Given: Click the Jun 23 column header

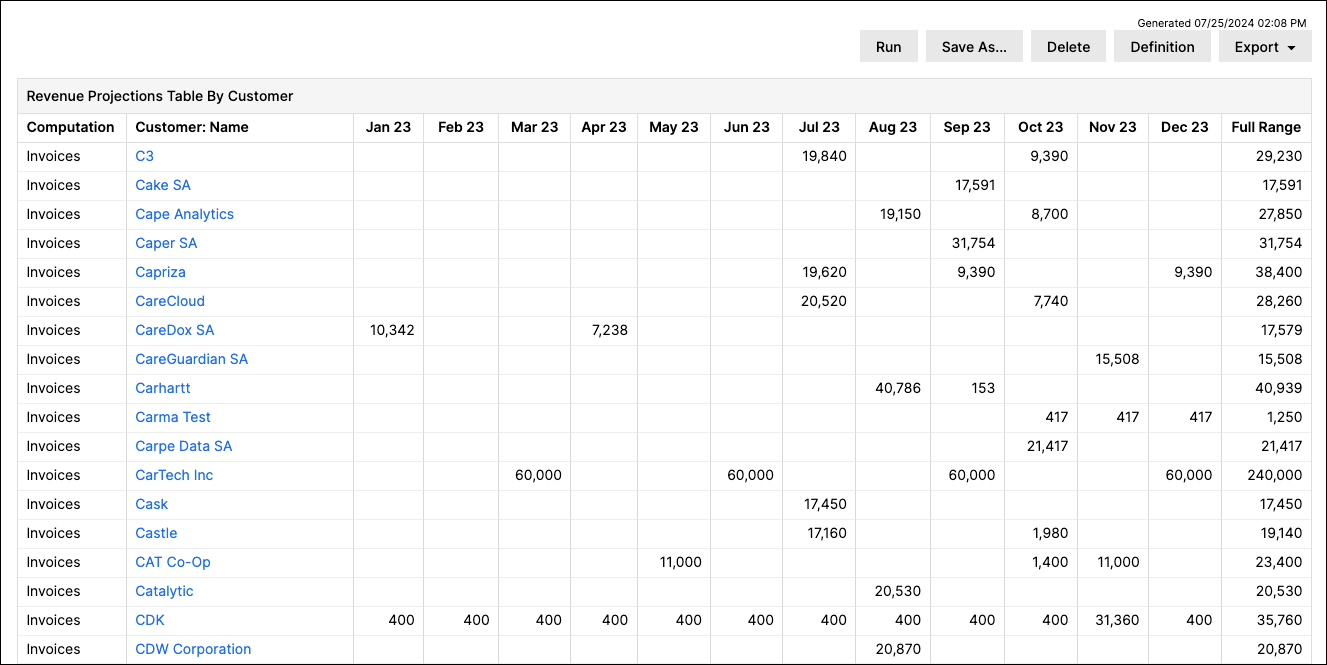Looking at the screenshot, I should [747, 127].
